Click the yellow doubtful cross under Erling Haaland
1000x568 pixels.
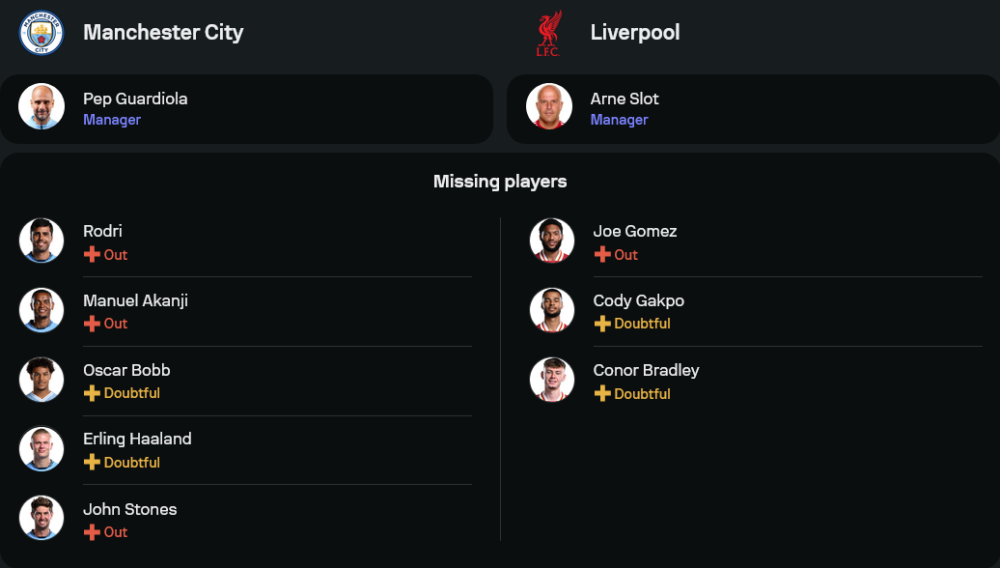click(92, 462)
